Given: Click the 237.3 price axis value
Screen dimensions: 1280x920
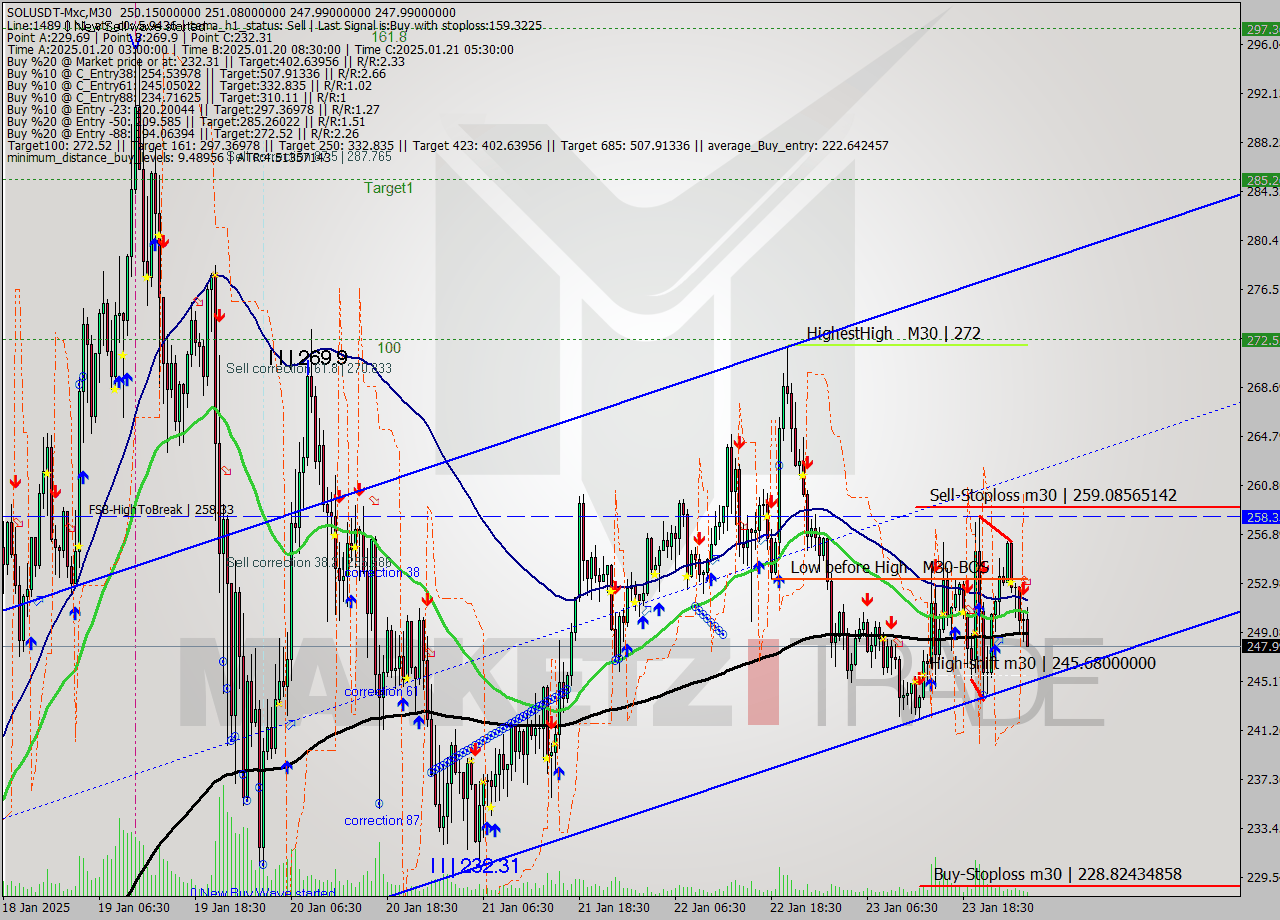Looking at the screenshot, I should coord(1261,779).
